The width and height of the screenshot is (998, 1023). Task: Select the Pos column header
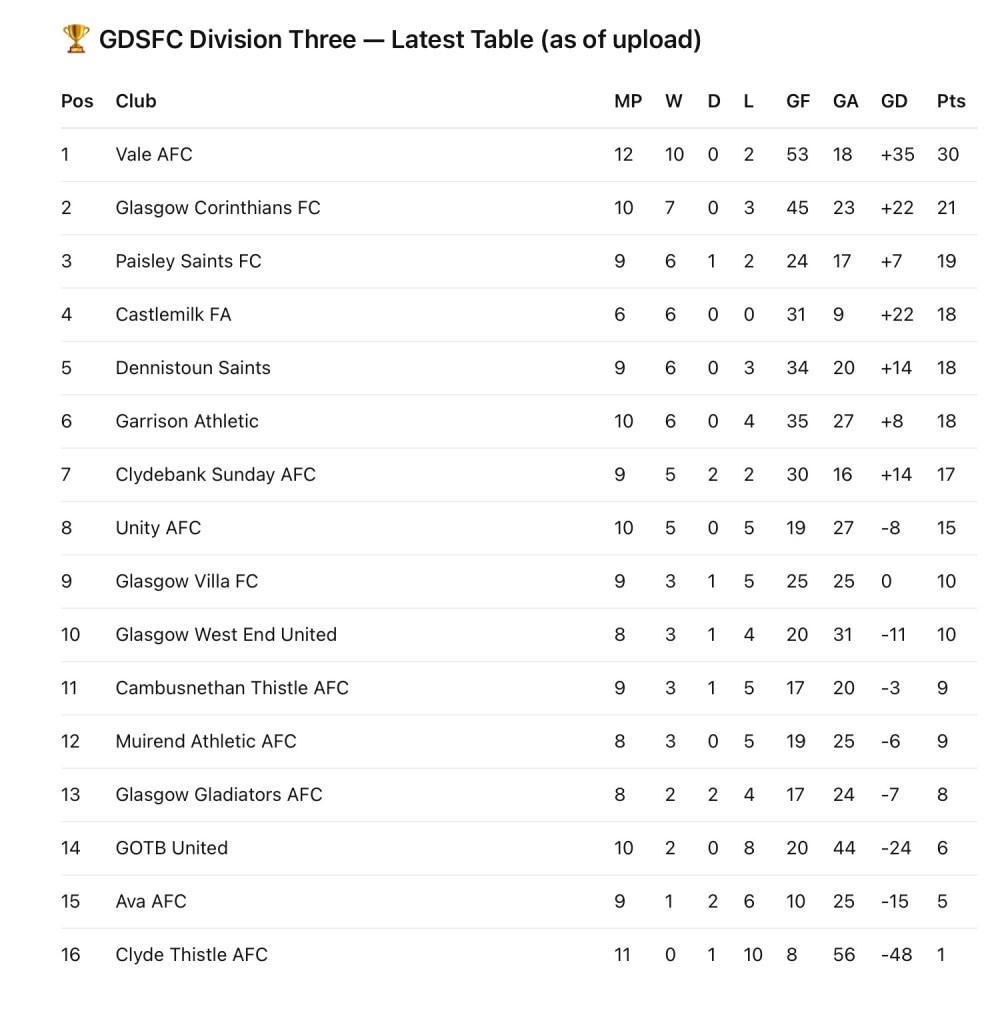77,101
